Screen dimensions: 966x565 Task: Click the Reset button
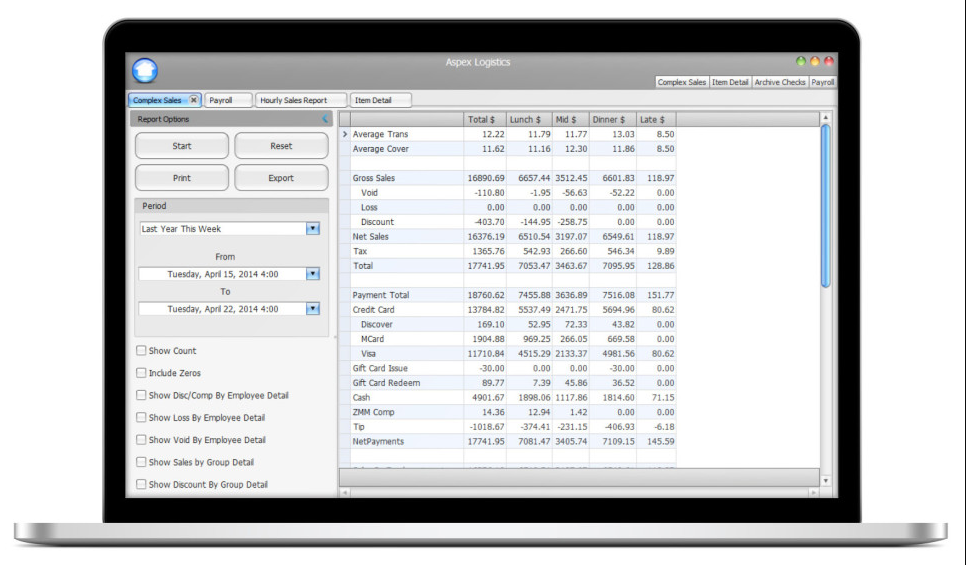pos(281,146)
